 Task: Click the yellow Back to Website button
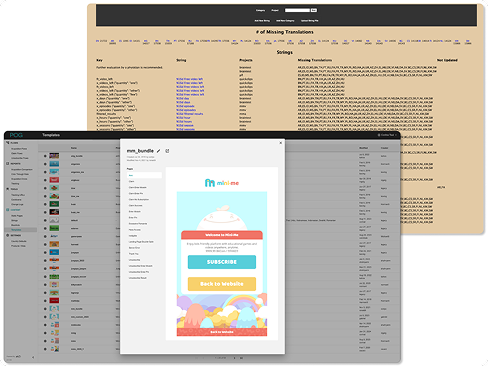click(x=222, y=284)
